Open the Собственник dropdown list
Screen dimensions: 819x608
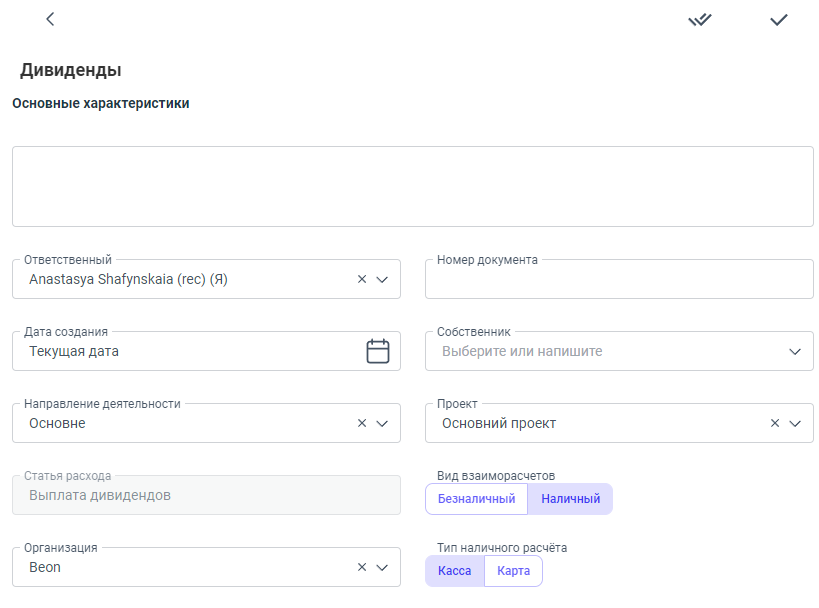tap(795, 352)
